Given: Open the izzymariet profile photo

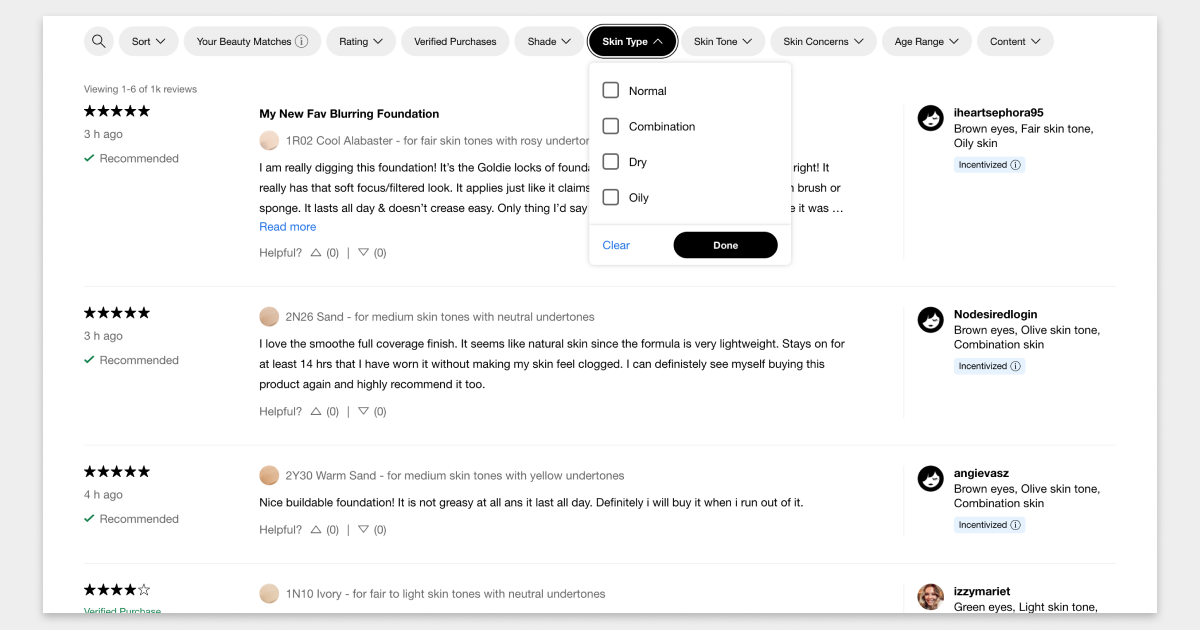Looking at the screenshot, I should [931, 597].
